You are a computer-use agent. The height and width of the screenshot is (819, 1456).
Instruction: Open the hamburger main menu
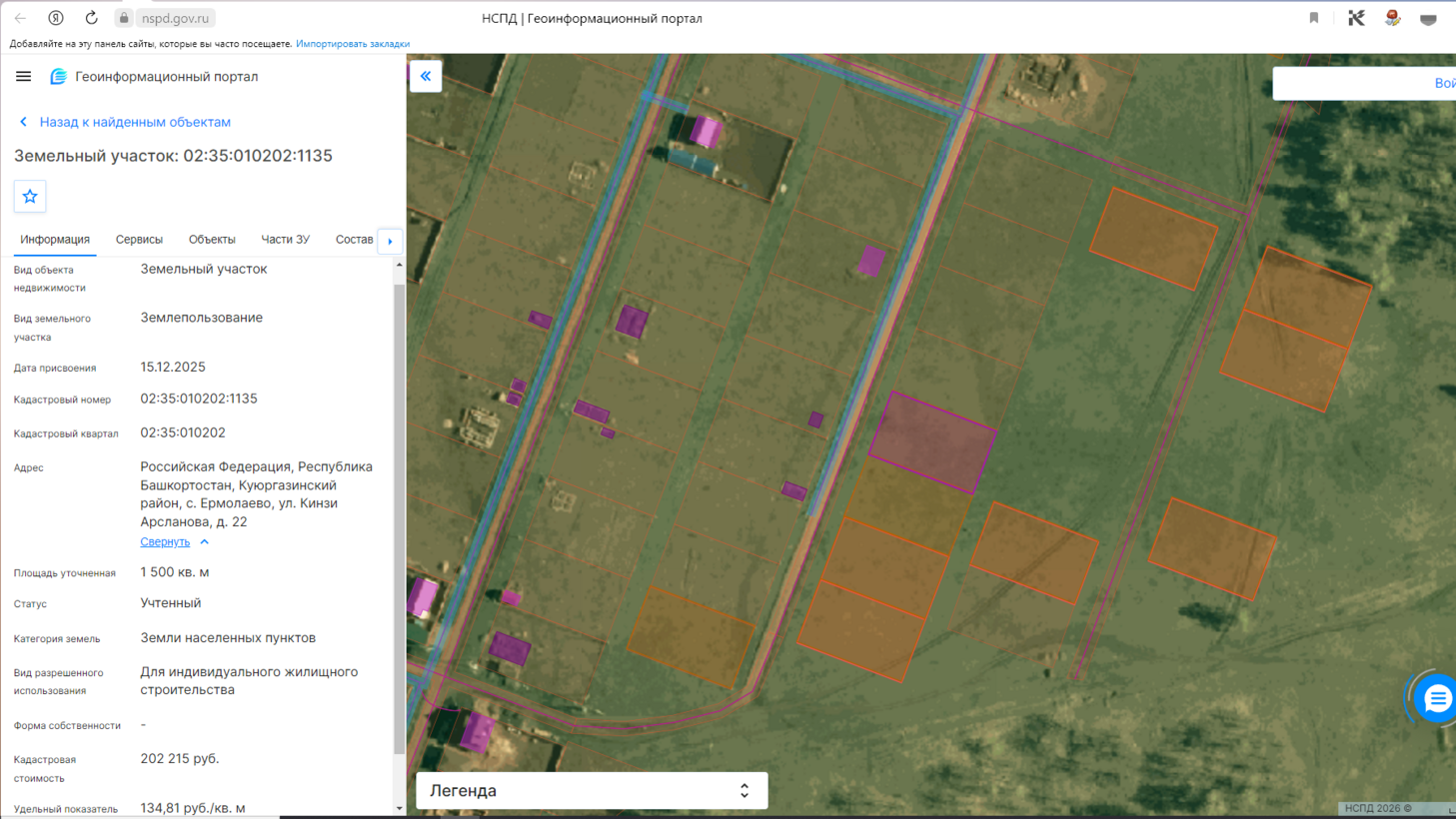[23, 77]
